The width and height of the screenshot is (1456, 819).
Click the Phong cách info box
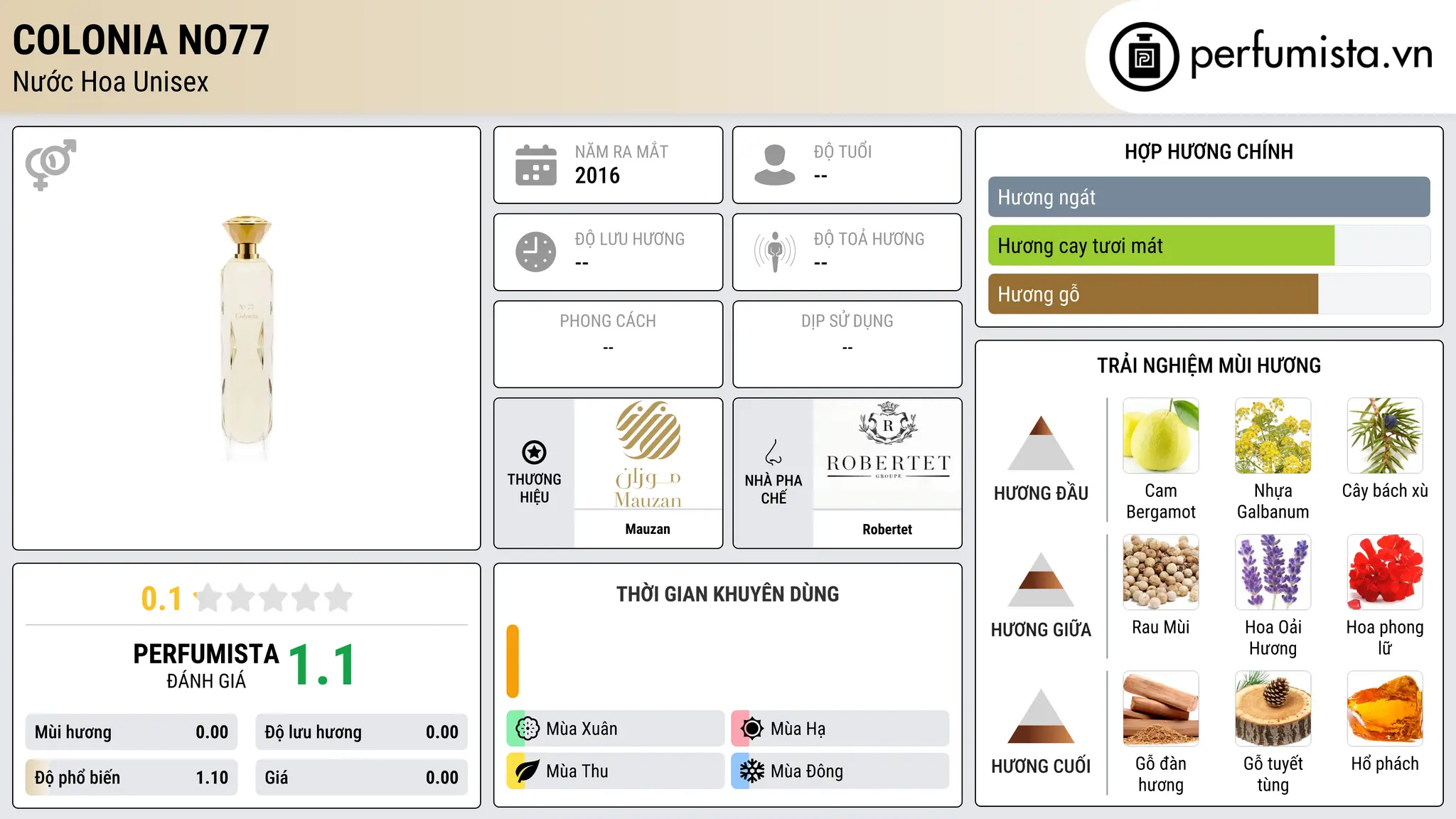point(608,344)
